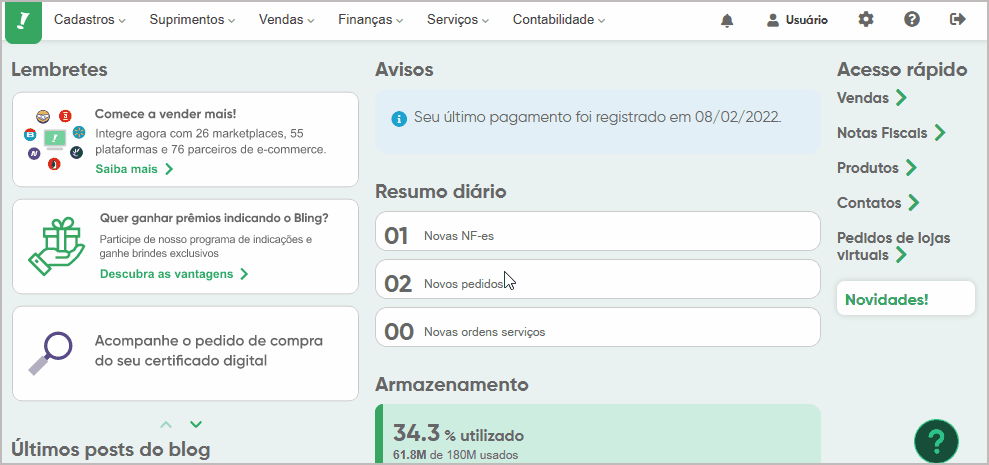Screen dimensions: 989x465
Task: Click the Acesso rápido heading
Action: pos(902,69)
